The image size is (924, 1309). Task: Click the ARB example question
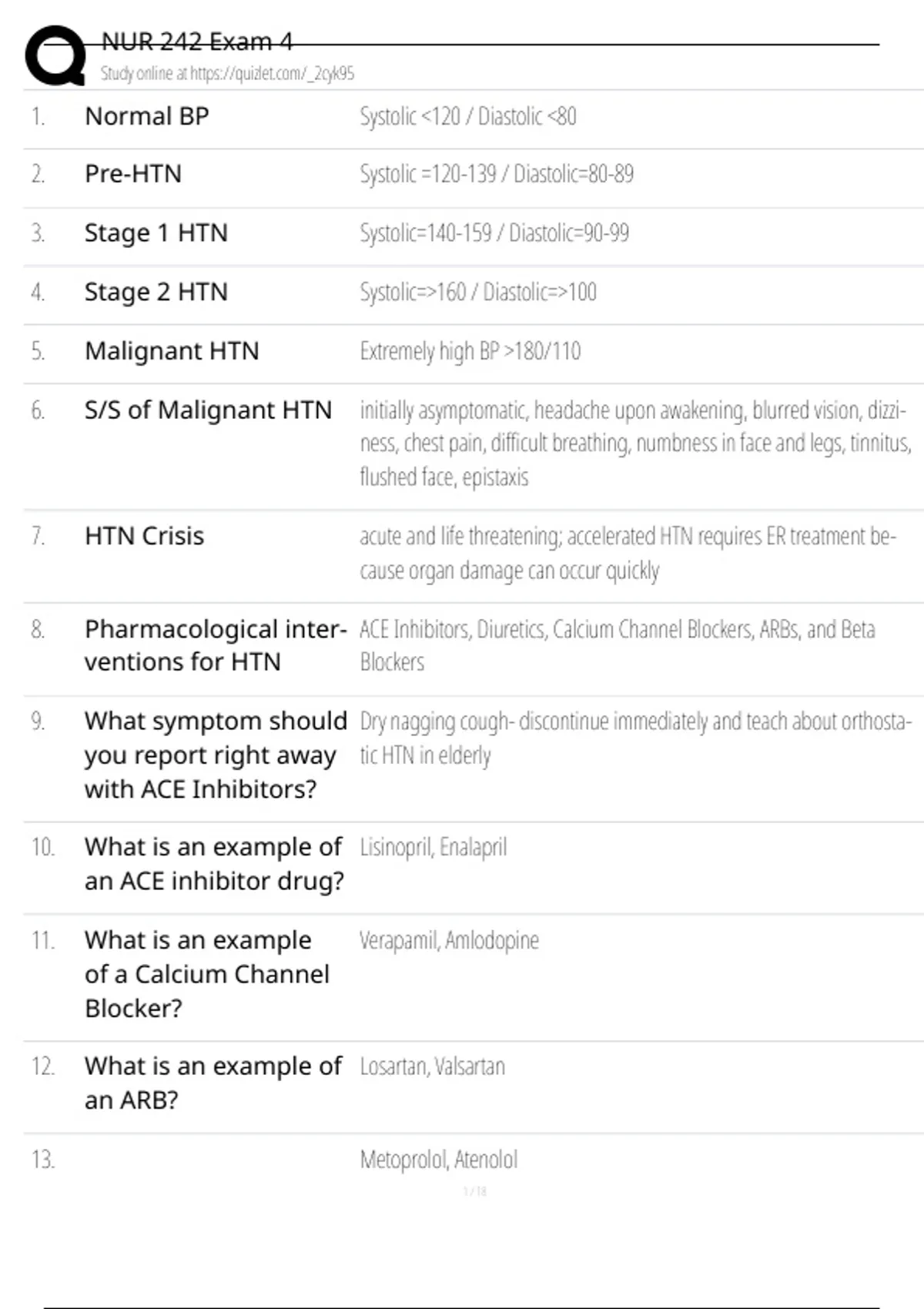[213, 1083]
